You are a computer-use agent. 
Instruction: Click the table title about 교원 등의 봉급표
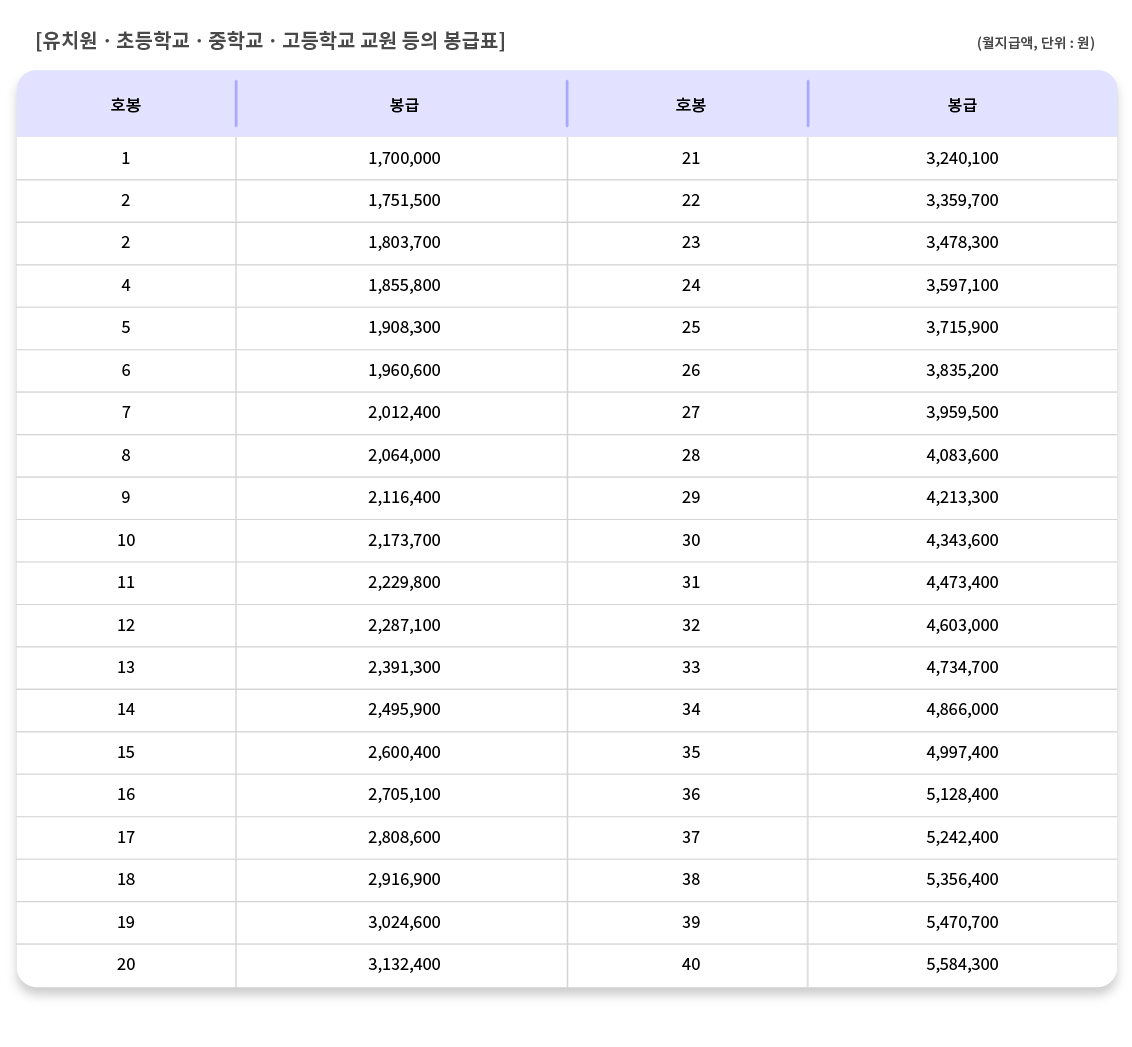pos(270,41)
